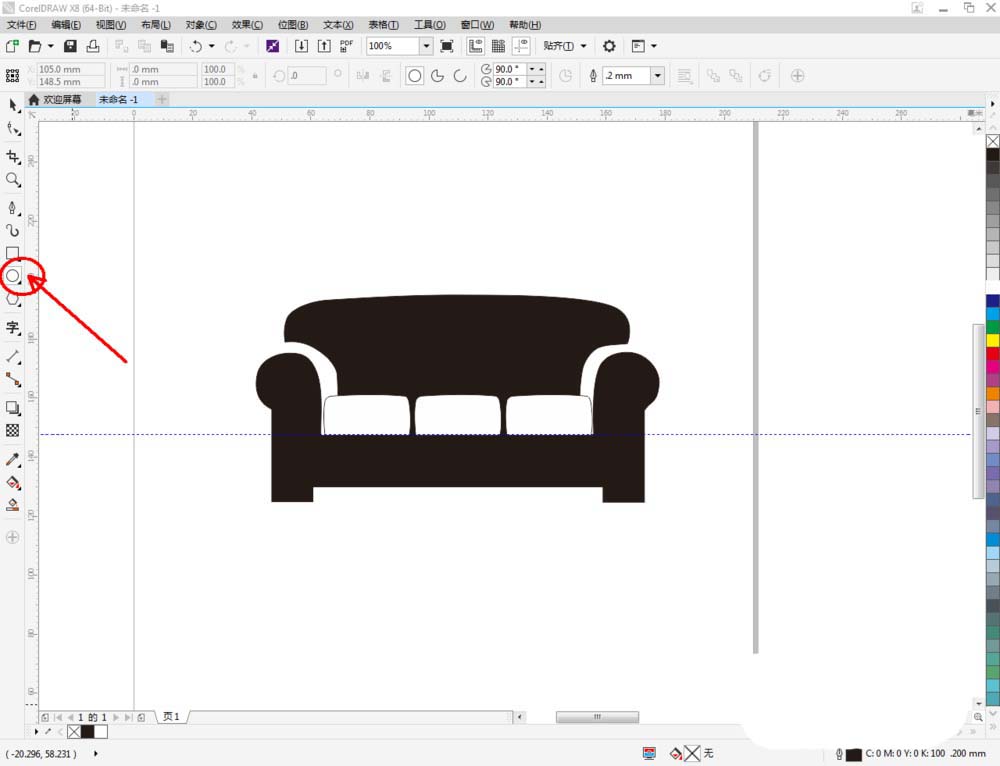Click the horizontal scrollbar thumb
The image size is (1000, 766).
[x=597, y=717]
